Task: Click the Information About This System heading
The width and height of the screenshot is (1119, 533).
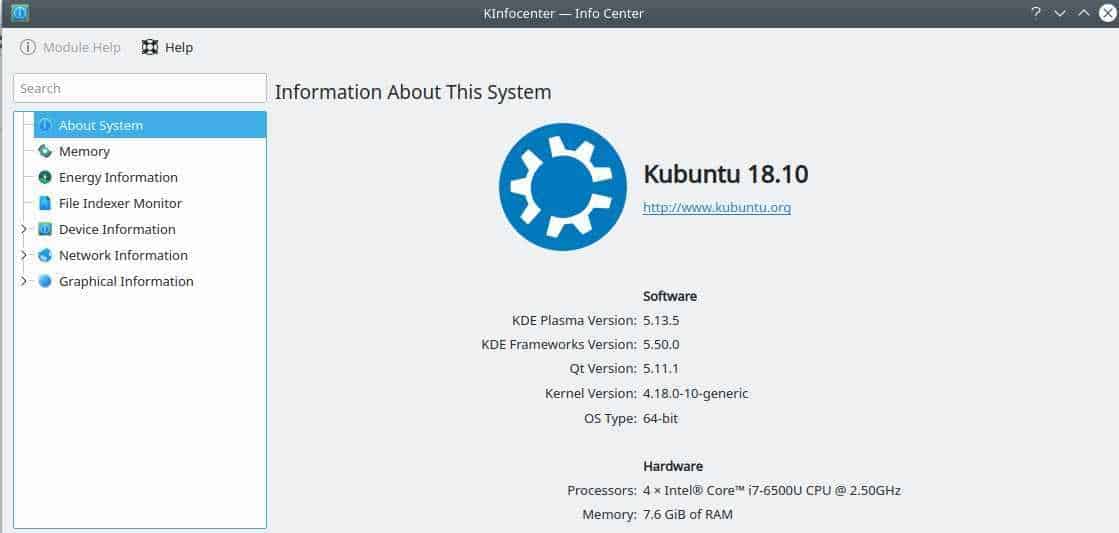Action: pos(413,92)
